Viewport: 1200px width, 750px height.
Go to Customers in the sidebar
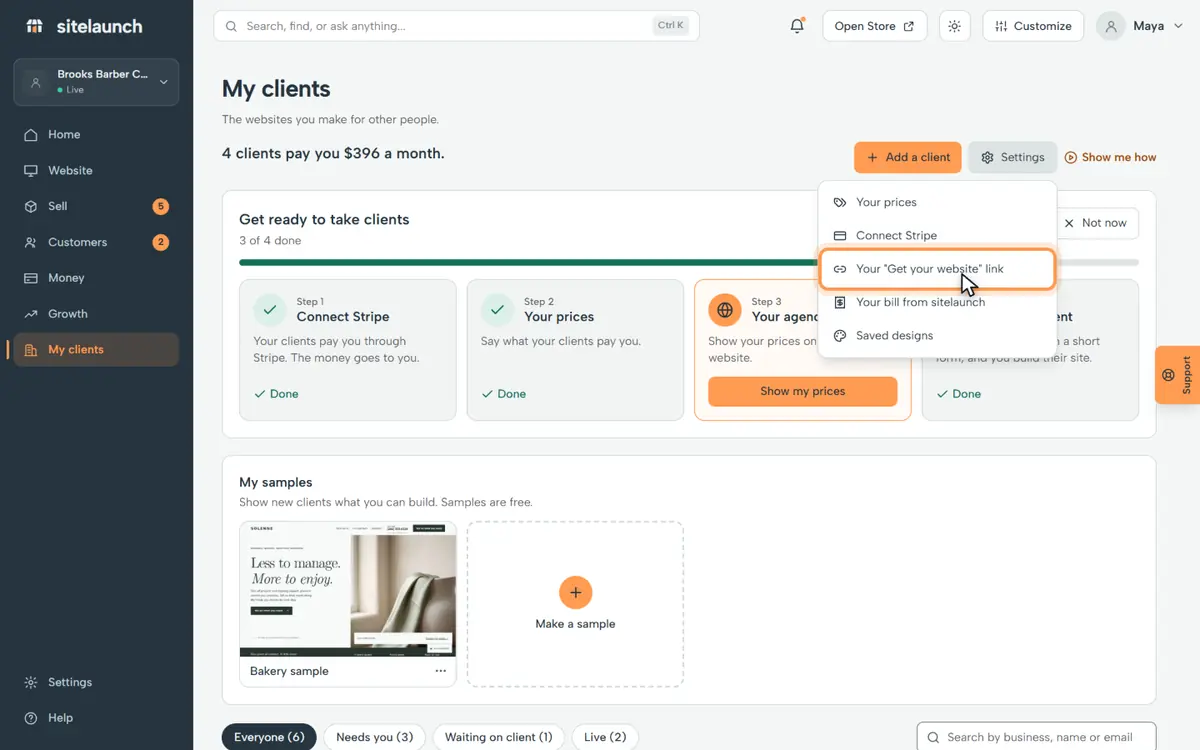pos(96,242)
